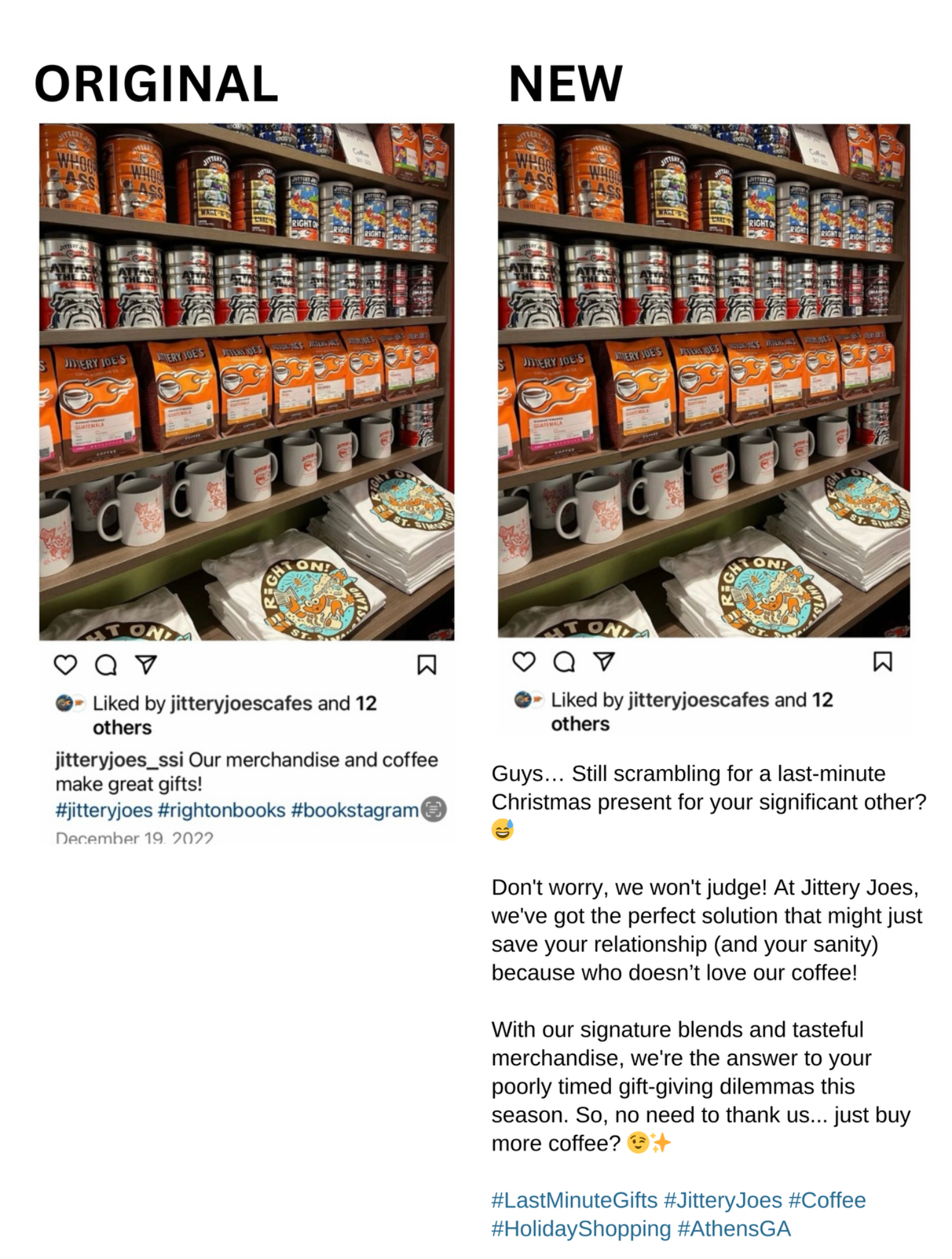
Task: Save the new post with bookmark icon
Action: click(x=883, y=661)
